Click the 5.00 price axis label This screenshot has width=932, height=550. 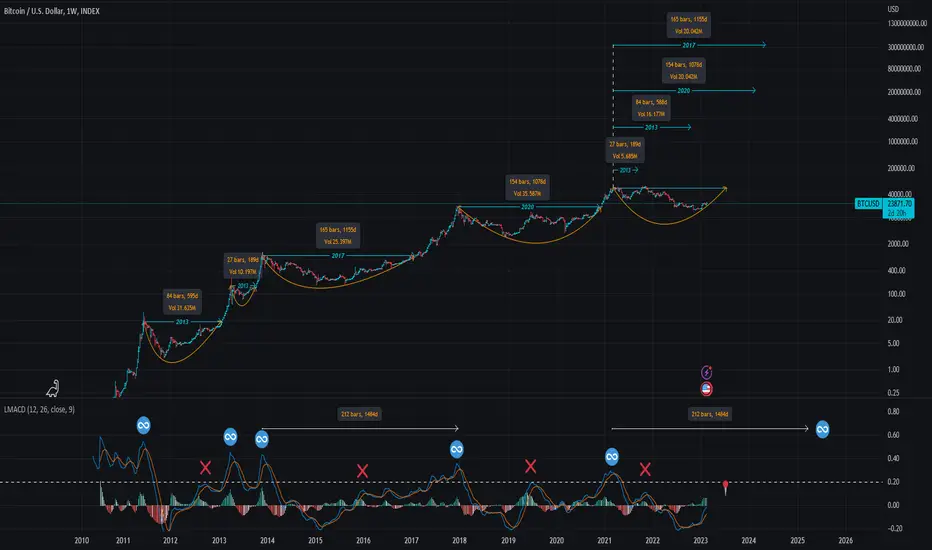tap(893, 343)
